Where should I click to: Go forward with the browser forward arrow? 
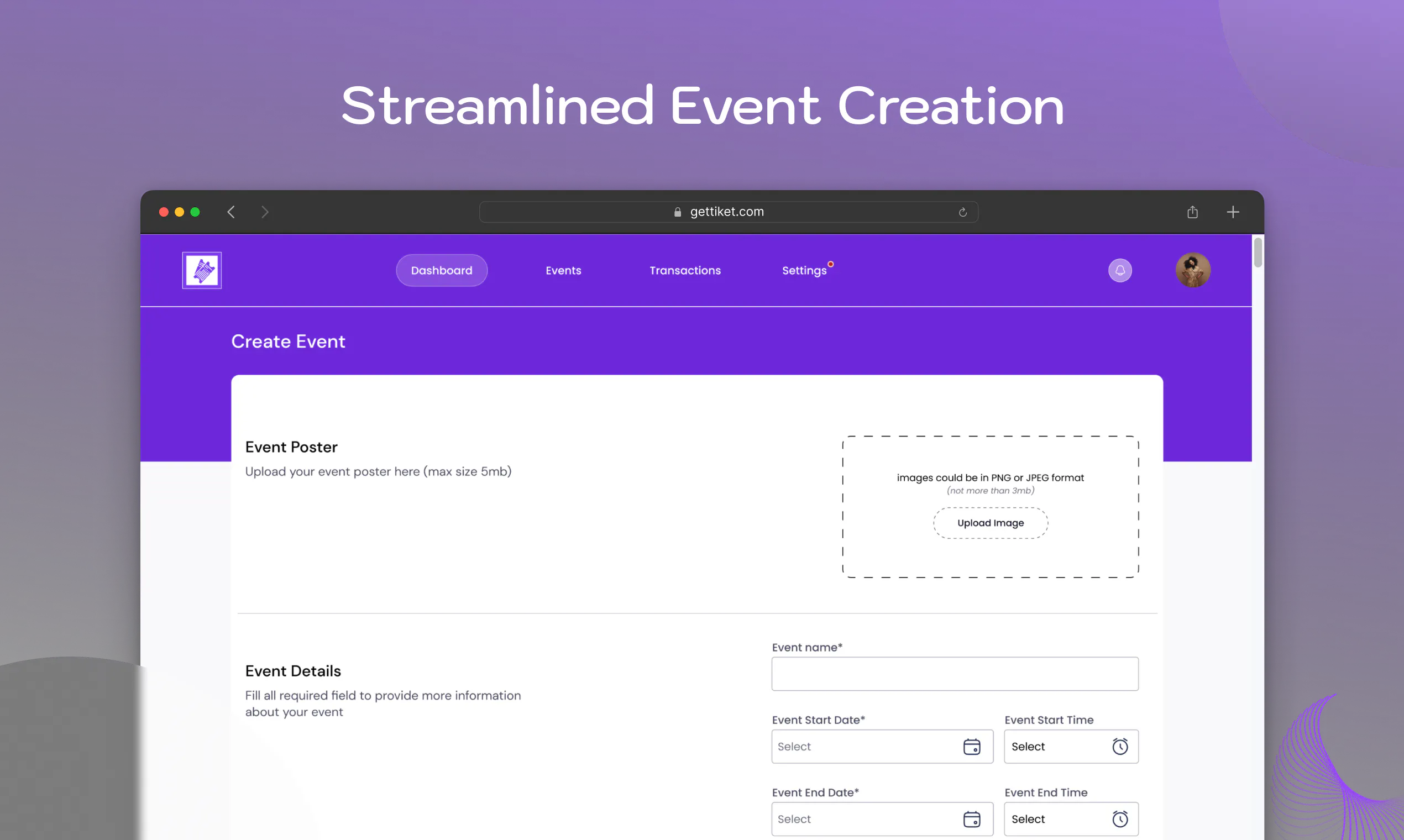click(265, 212)
